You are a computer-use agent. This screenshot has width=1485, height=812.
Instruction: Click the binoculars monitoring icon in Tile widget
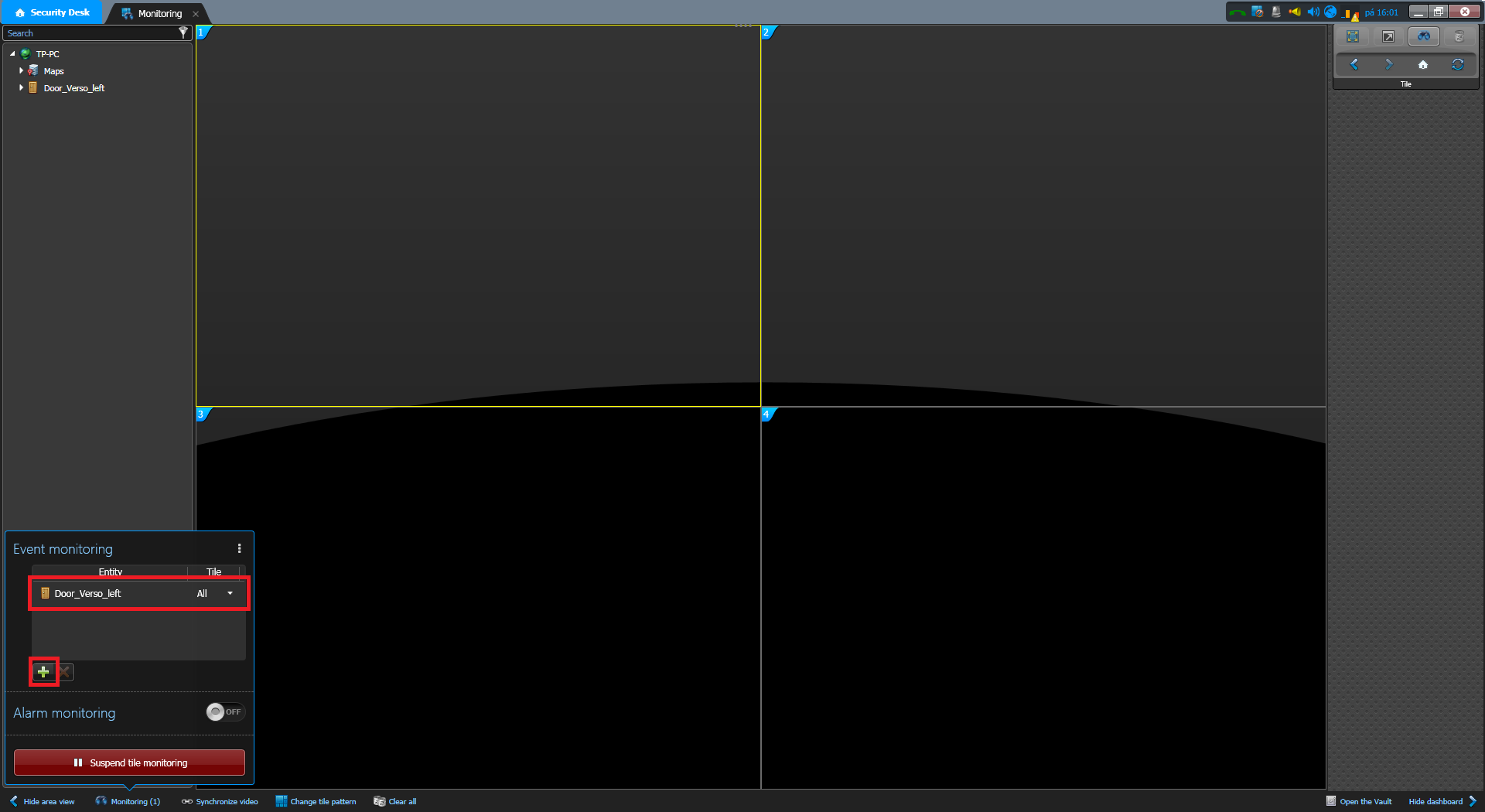(1423, 36)
